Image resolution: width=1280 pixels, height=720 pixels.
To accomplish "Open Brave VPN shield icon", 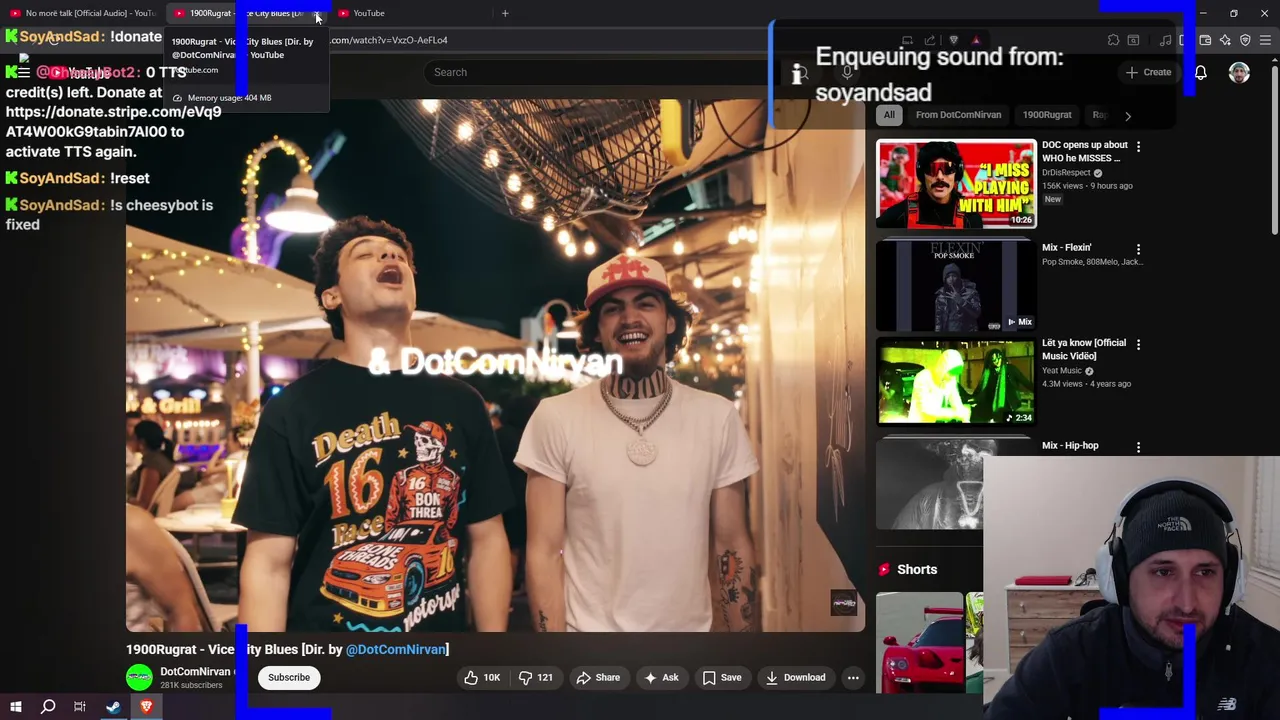I will 1245,40.
